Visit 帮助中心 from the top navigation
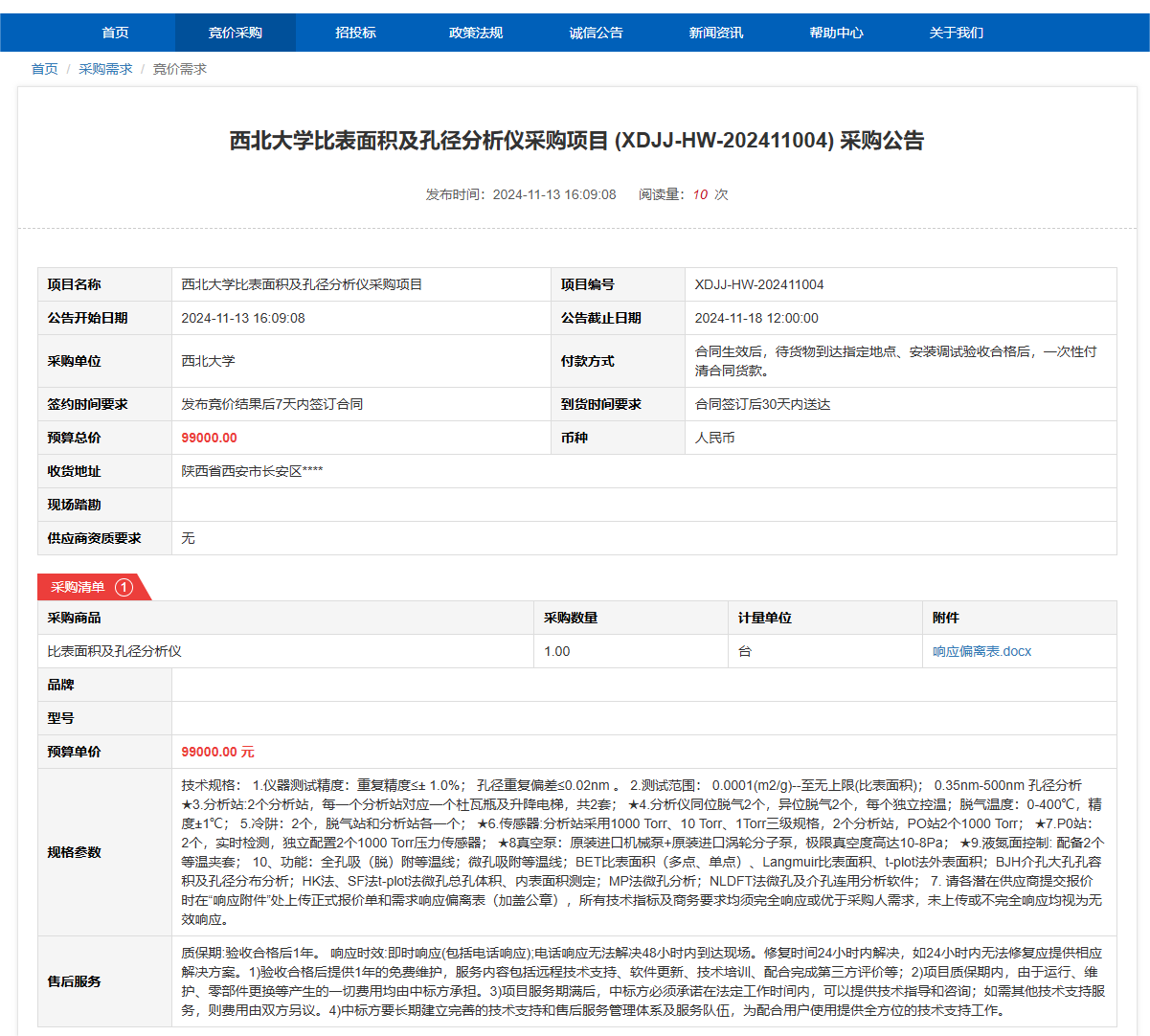The height and width of the screenshot is (1036, 1150). 836,33
